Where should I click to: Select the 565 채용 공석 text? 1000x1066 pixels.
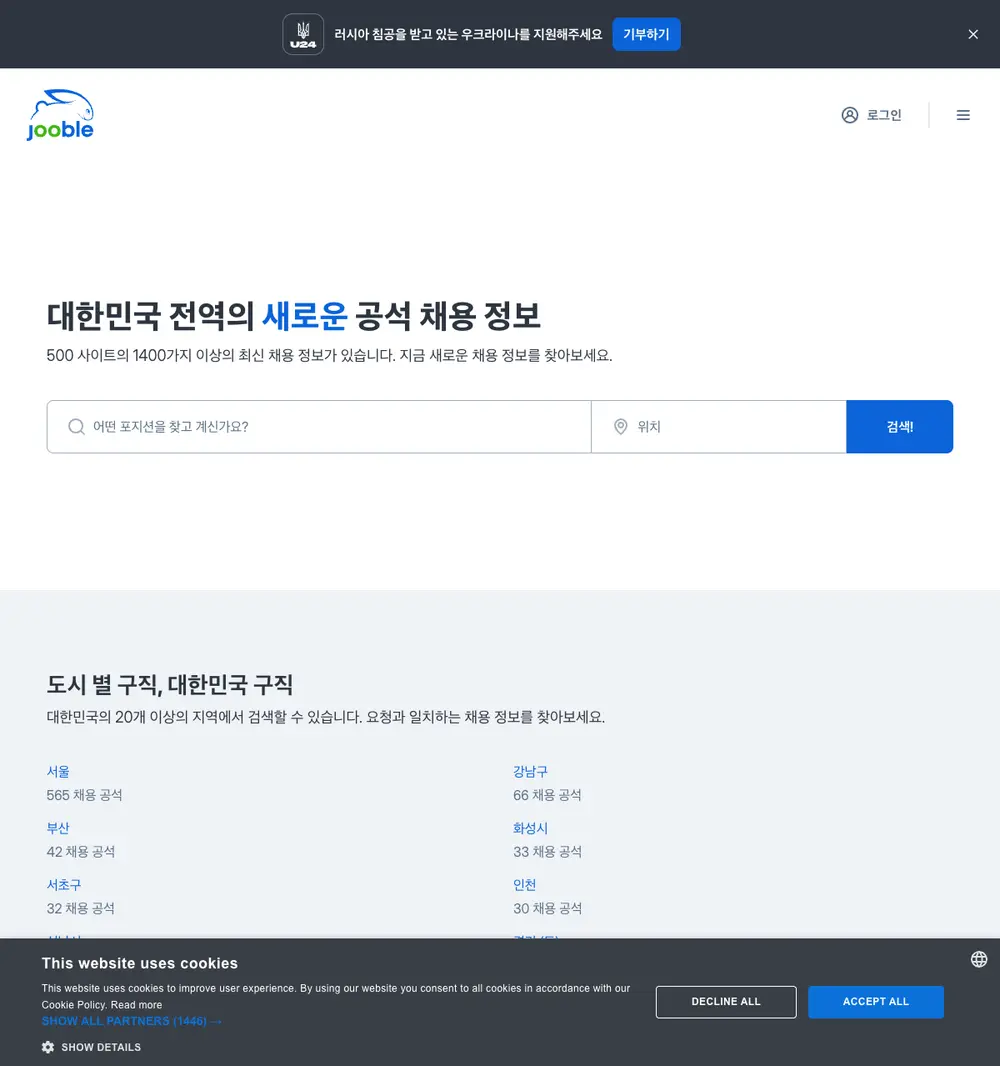(x=84, y=795)
